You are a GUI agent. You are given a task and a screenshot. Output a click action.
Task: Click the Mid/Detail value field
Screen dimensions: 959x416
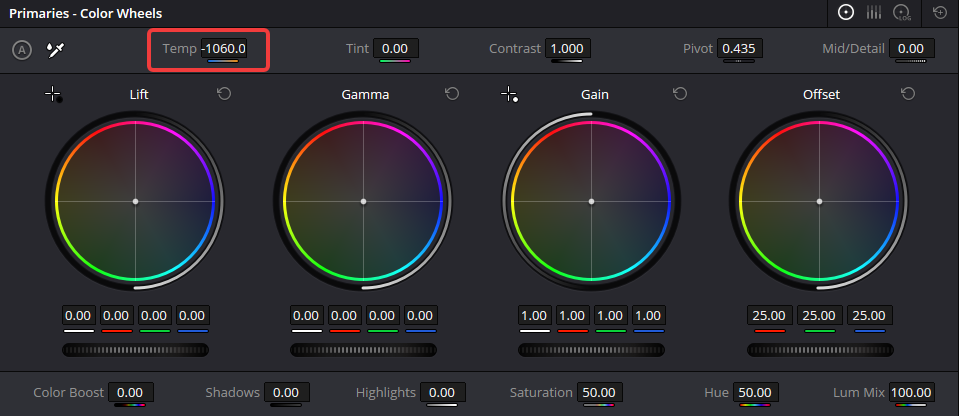click(x=911, y=48)
